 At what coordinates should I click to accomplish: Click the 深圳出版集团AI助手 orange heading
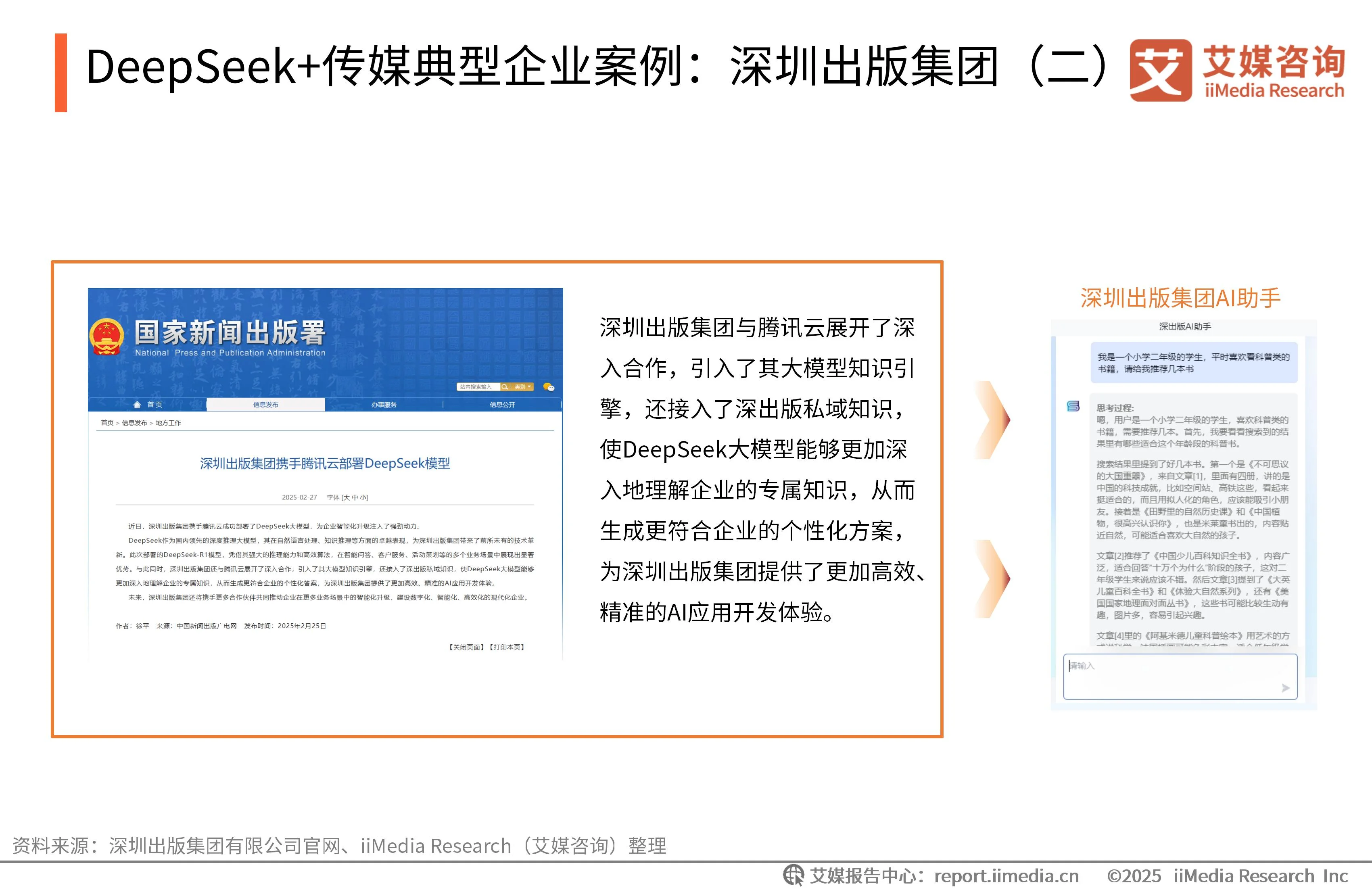[x=1180, y=298]
